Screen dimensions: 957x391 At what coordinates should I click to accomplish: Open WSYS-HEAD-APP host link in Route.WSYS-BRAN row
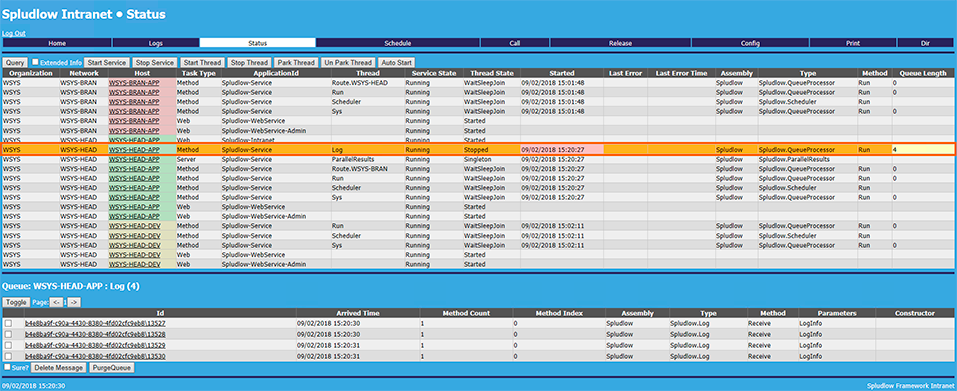(134, 169)
